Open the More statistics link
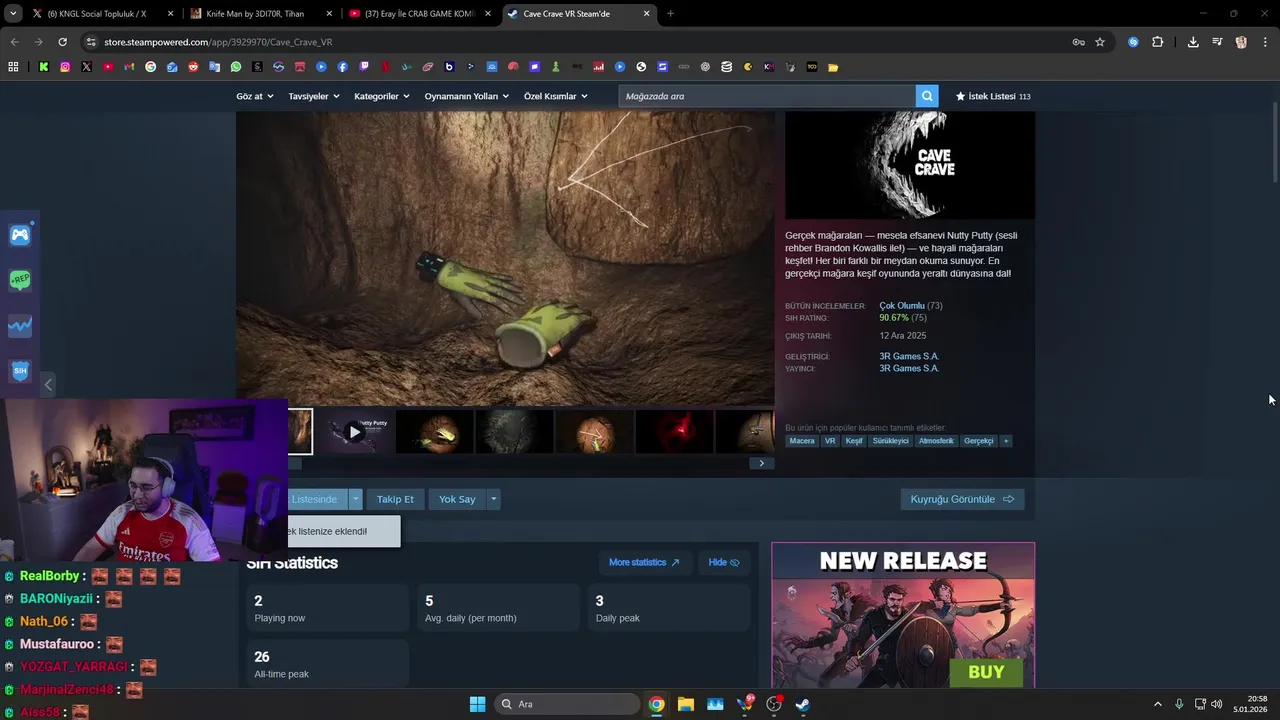 click(x=644, y=562)
